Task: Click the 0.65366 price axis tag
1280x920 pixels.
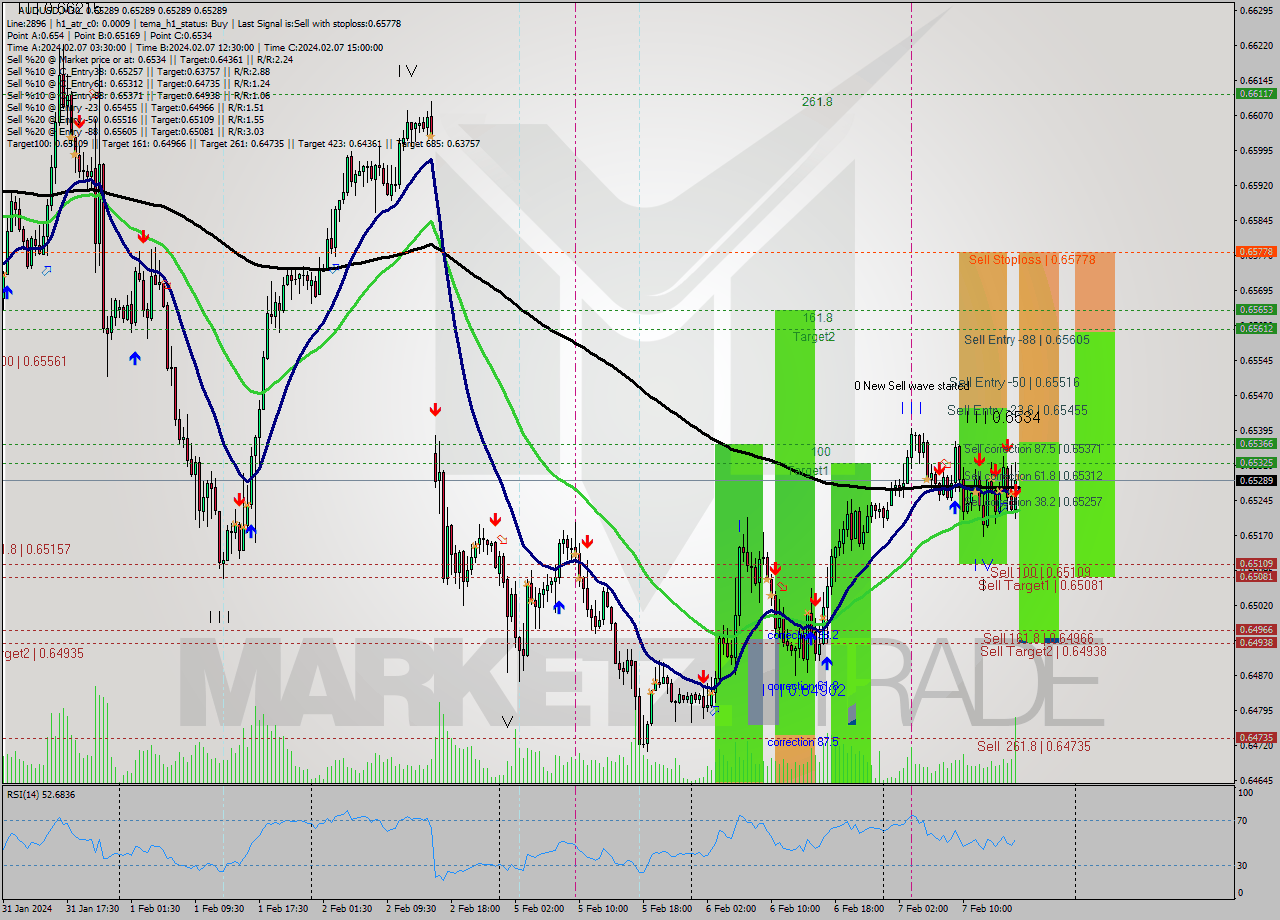Action: [x=1256, y=443]
